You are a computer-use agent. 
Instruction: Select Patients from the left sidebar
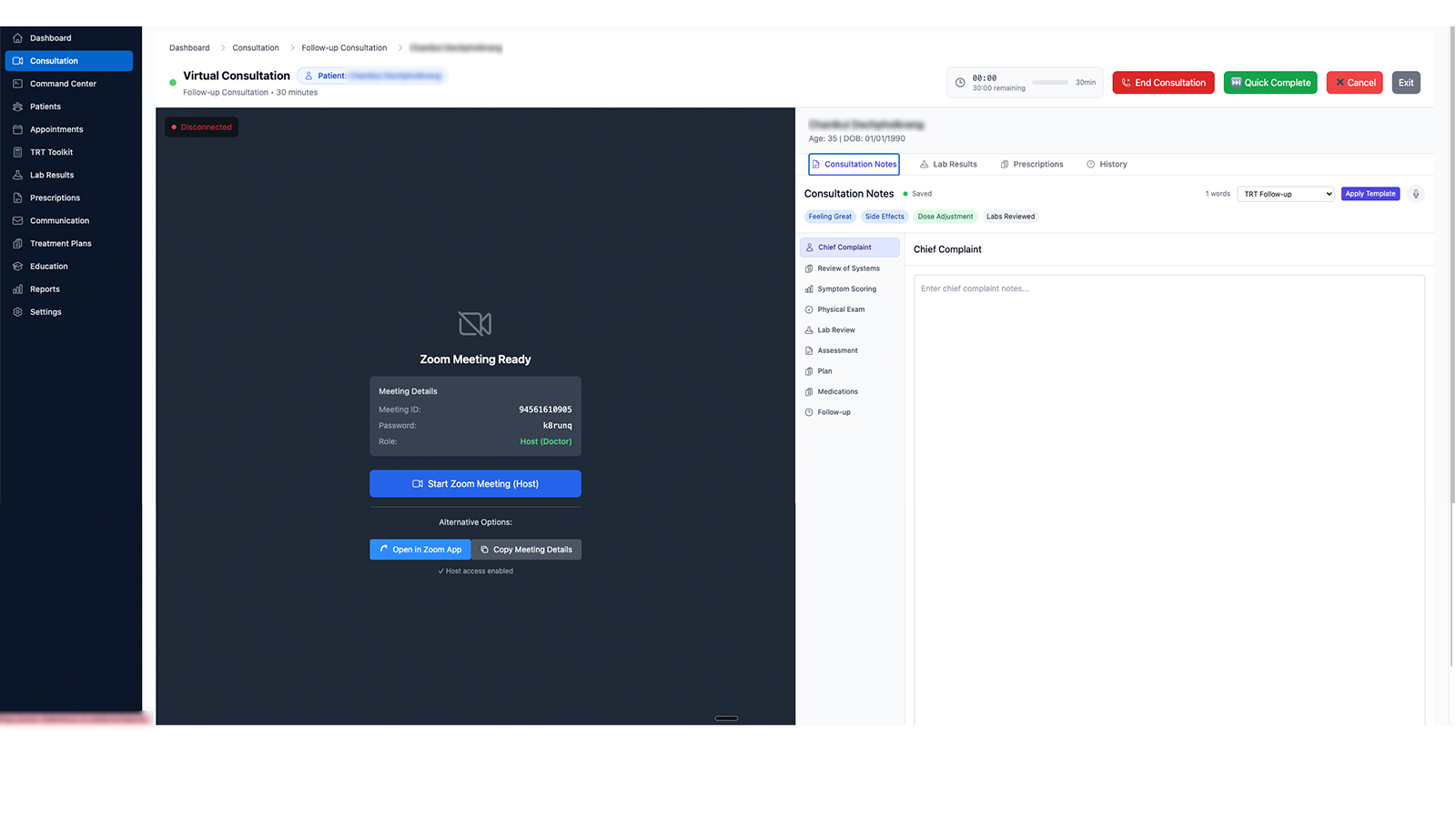click(x=45, y=106)
